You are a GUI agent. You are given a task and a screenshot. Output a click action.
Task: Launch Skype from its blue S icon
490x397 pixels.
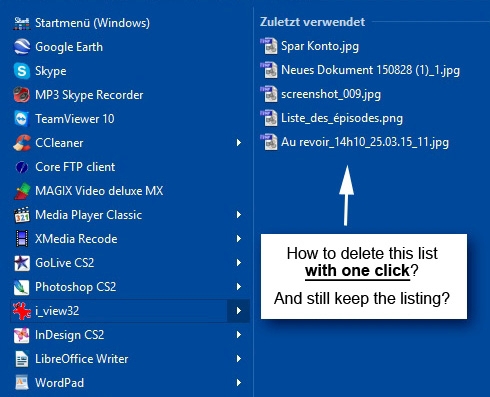coord(22,71)
